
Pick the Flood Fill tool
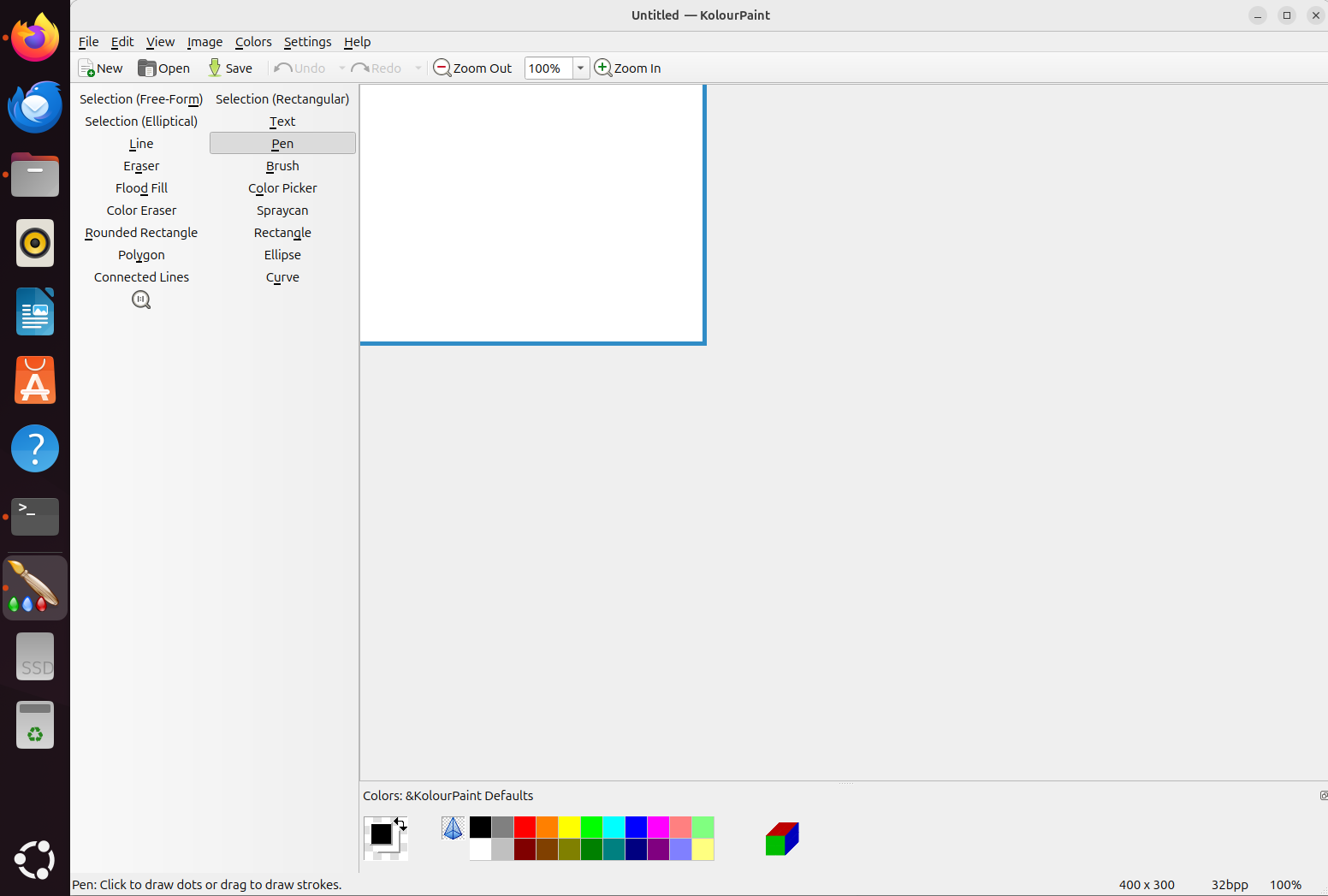point(141,188)
